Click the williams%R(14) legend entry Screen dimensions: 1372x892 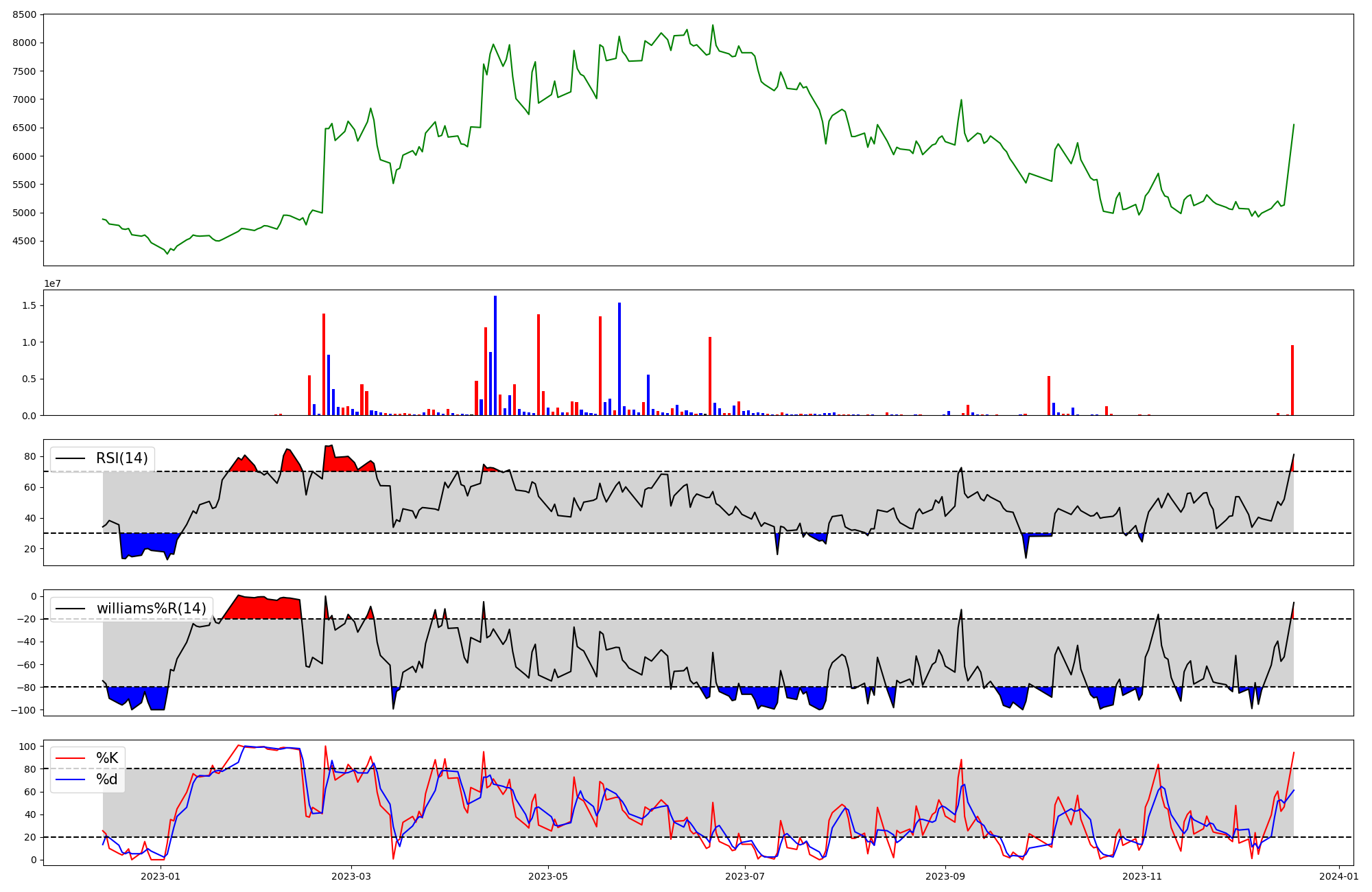(x=151, y=609)
